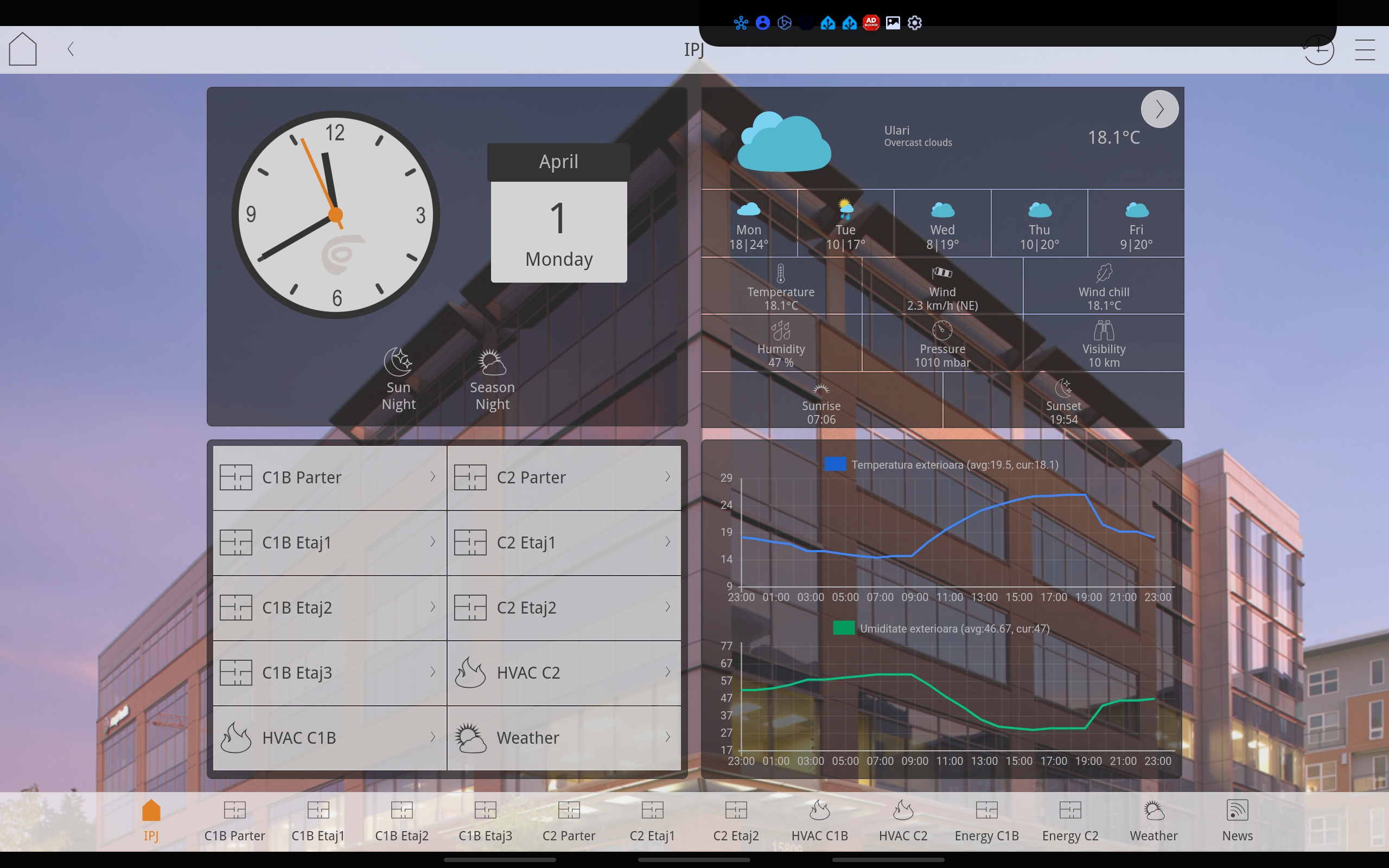
Task: Open the News feed icon
Action: (x=1237, y=810)
